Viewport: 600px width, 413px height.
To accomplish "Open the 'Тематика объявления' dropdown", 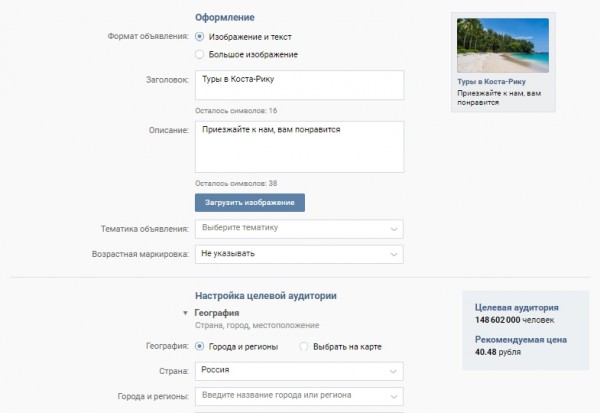I will (x=299, y=228).
